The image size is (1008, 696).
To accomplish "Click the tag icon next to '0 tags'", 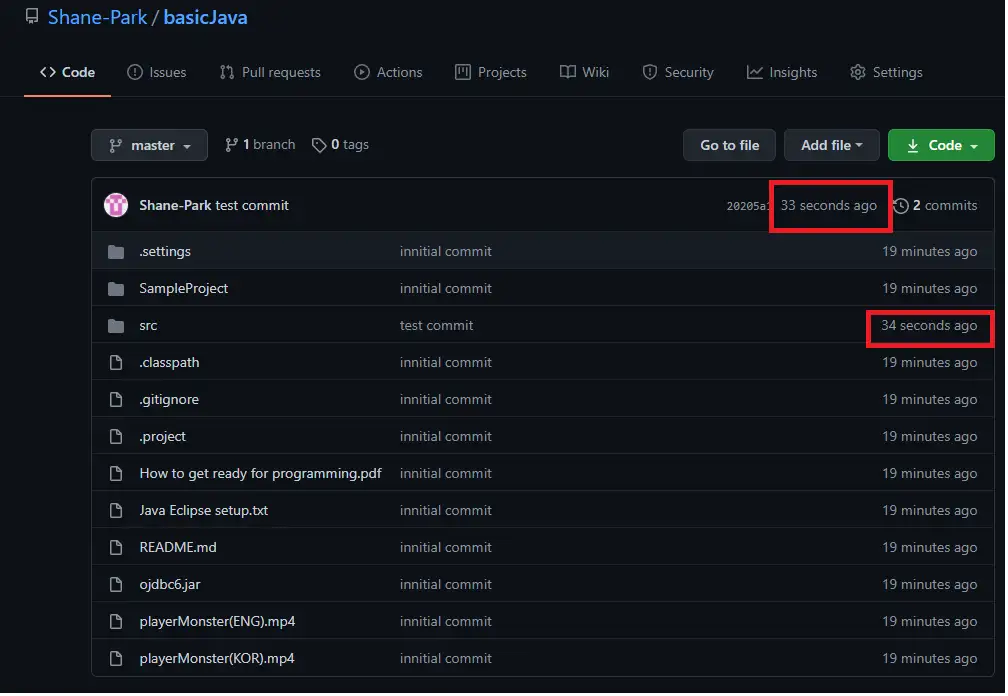I will tap(319, 145).
